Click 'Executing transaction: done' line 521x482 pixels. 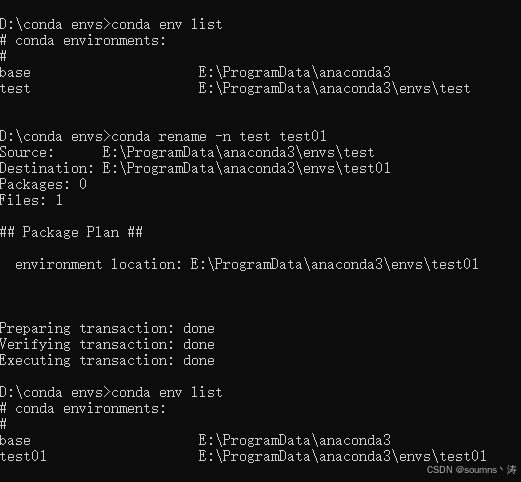(107, 360)
